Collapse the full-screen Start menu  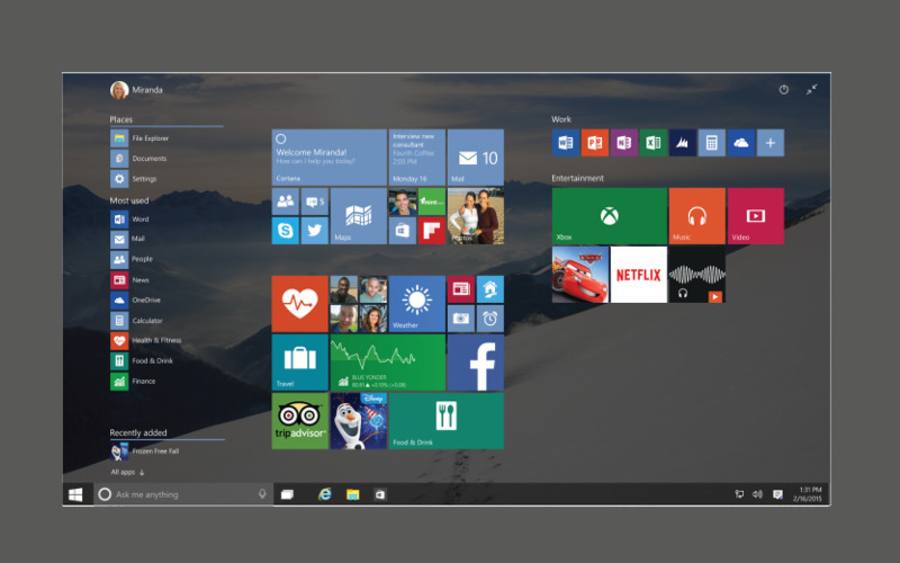pos(812,90)
